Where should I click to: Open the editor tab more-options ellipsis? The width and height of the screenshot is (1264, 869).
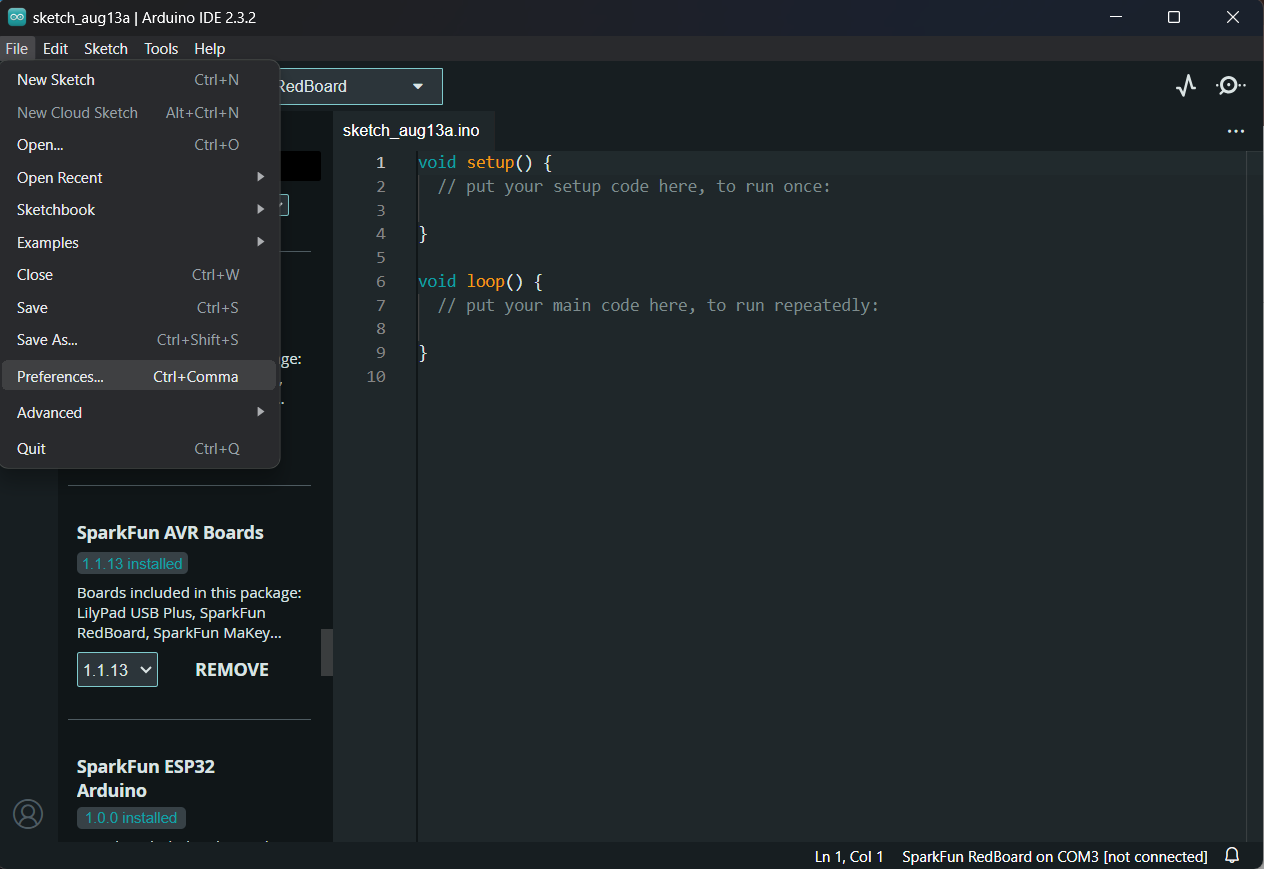coord(1235,131)
